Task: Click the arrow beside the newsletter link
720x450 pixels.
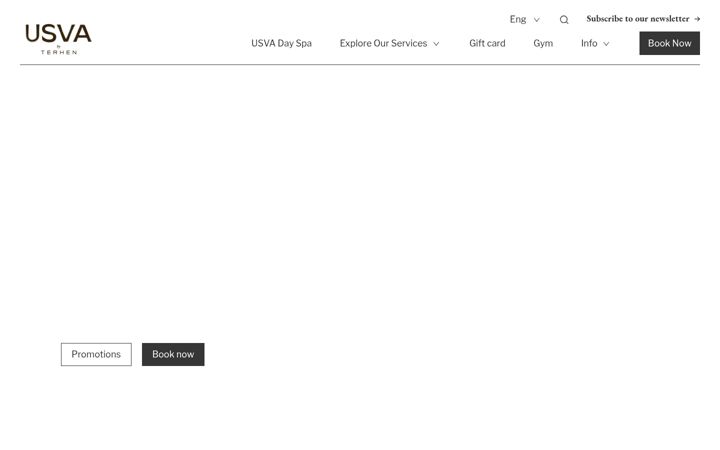Action: pyautogui.click(x=697, y=19)
